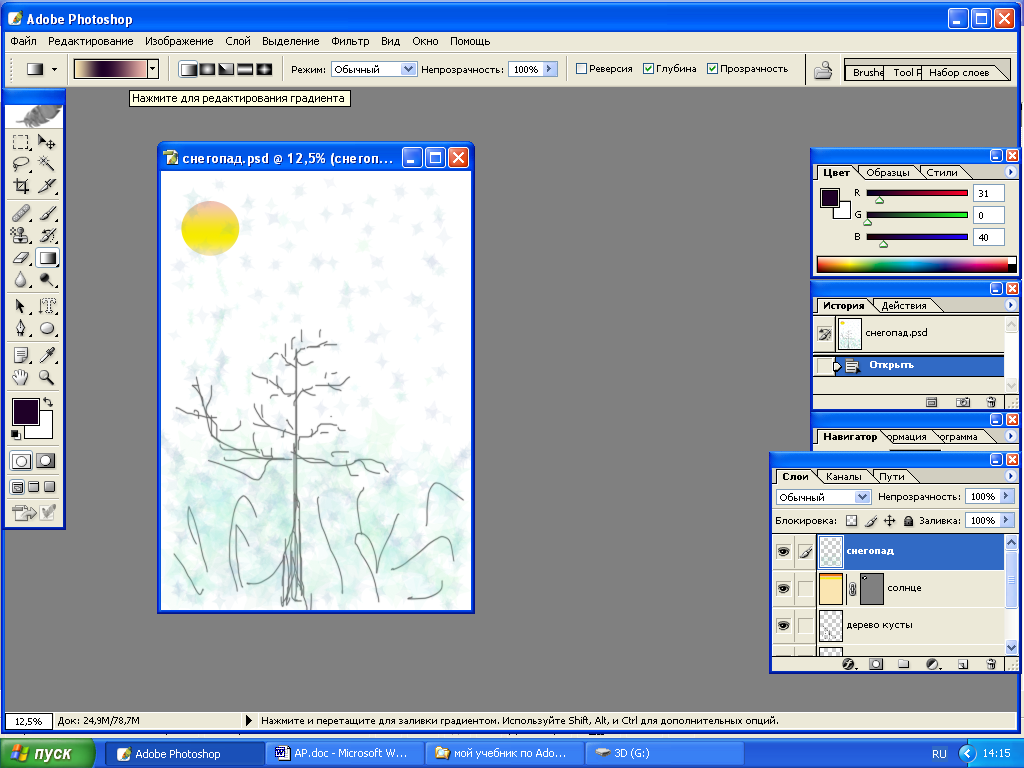Image resolution: width=1024 pixels, height=768 pixels.
Task: Open the Фильтр menu
Action: point(350,41)
